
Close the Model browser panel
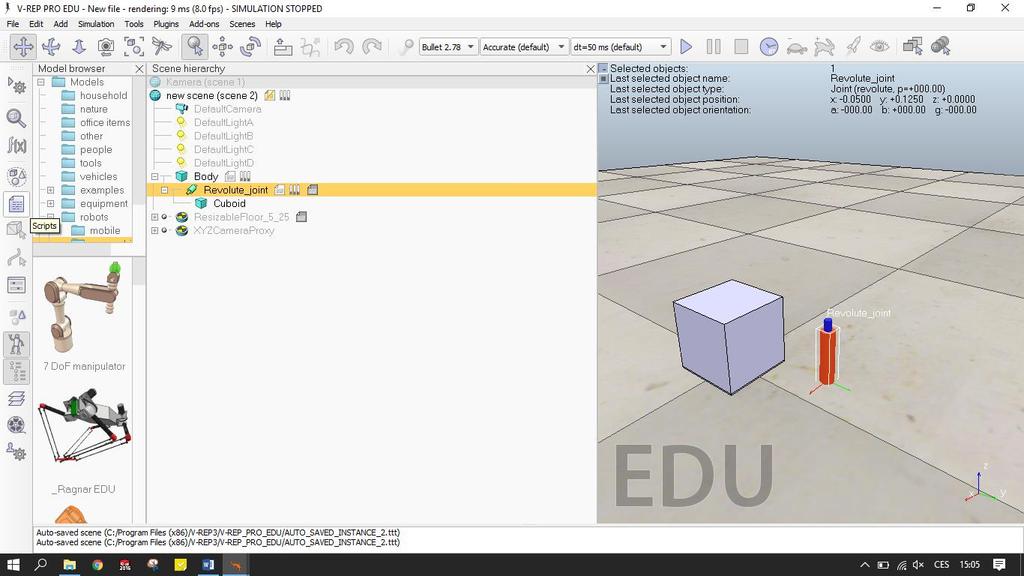click(x=139, y=69)
